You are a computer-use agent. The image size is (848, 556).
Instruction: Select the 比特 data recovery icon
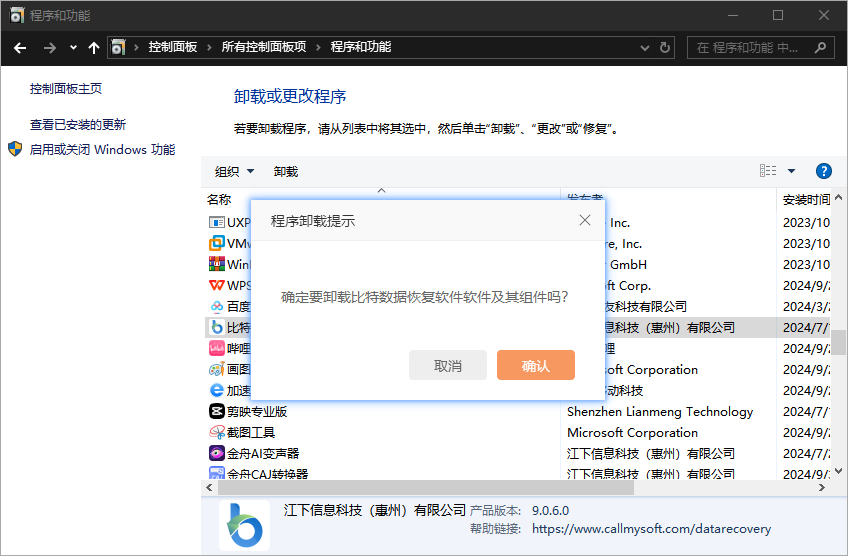point(216,327)
